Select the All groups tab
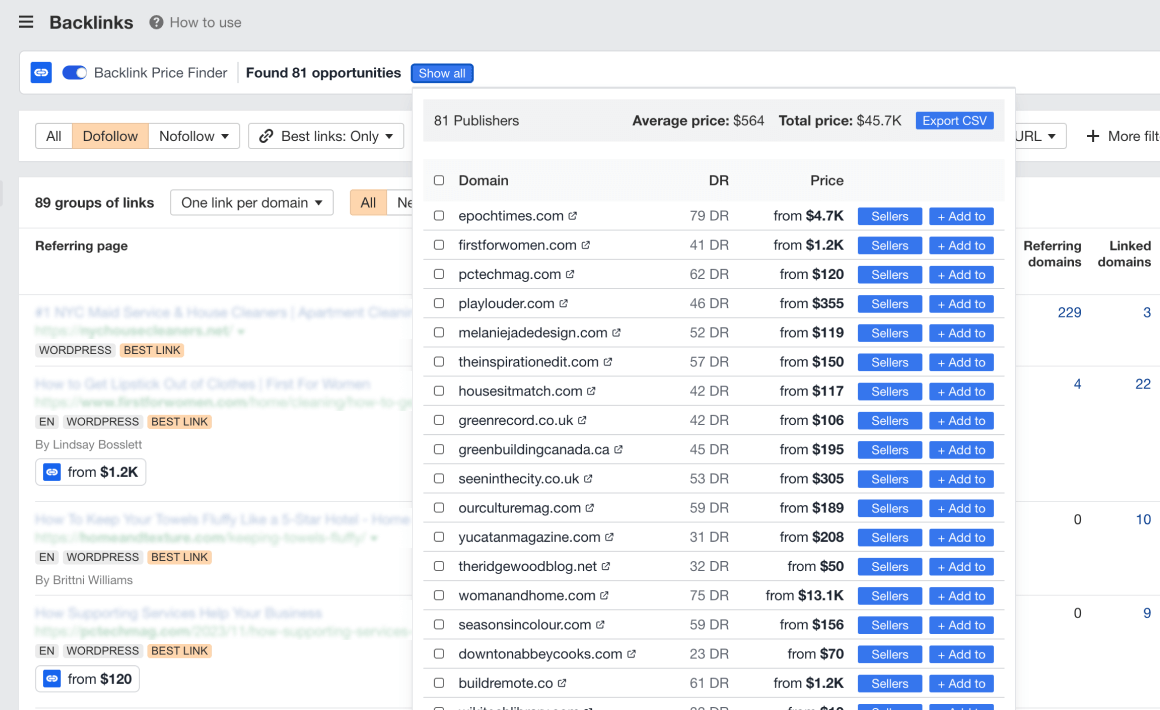Screen dimensions: 1160x710 pyautogui.click(x=368, y=203)
